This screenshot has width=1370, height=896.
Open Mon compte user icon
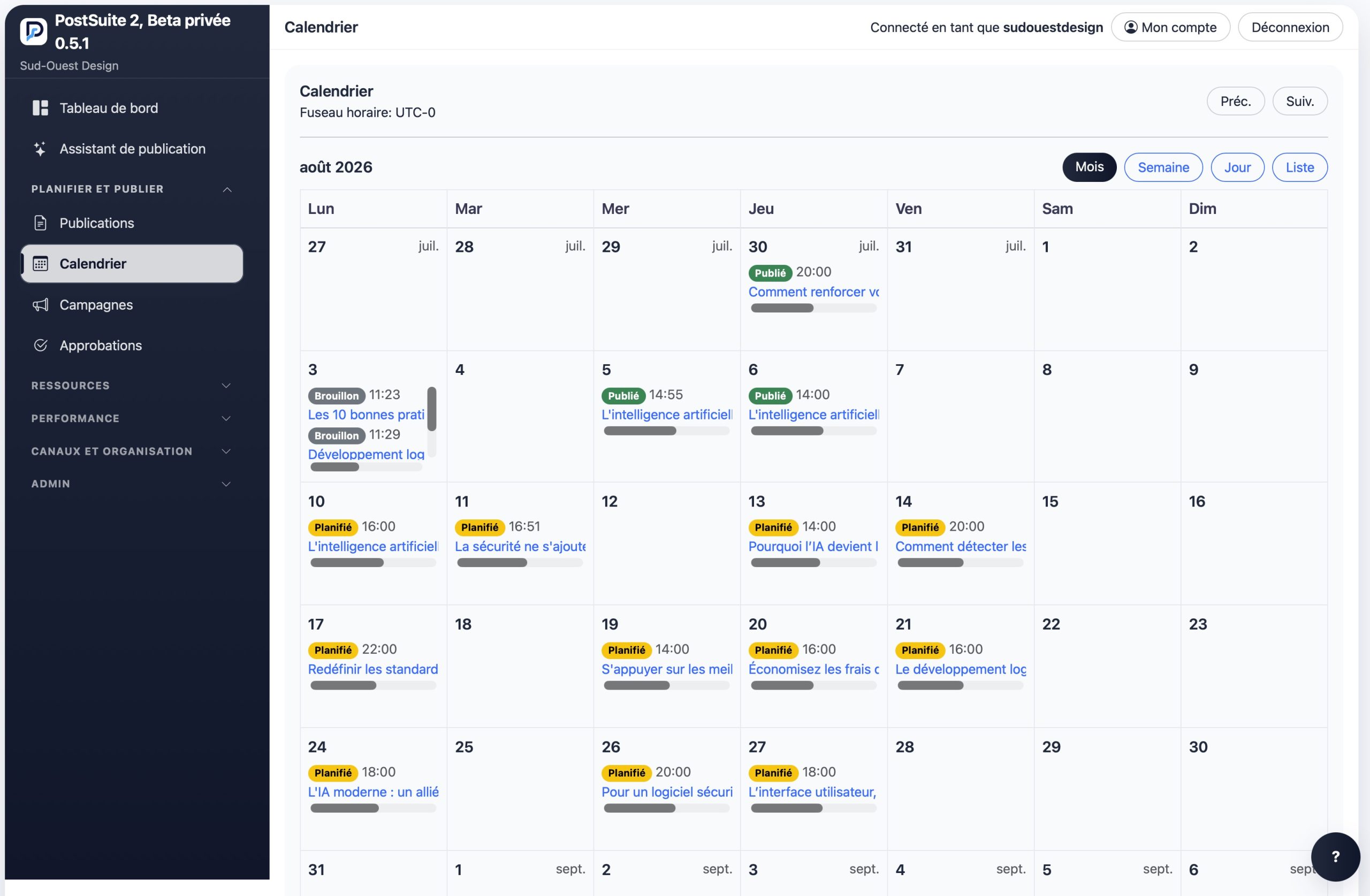coord(1131,27)
